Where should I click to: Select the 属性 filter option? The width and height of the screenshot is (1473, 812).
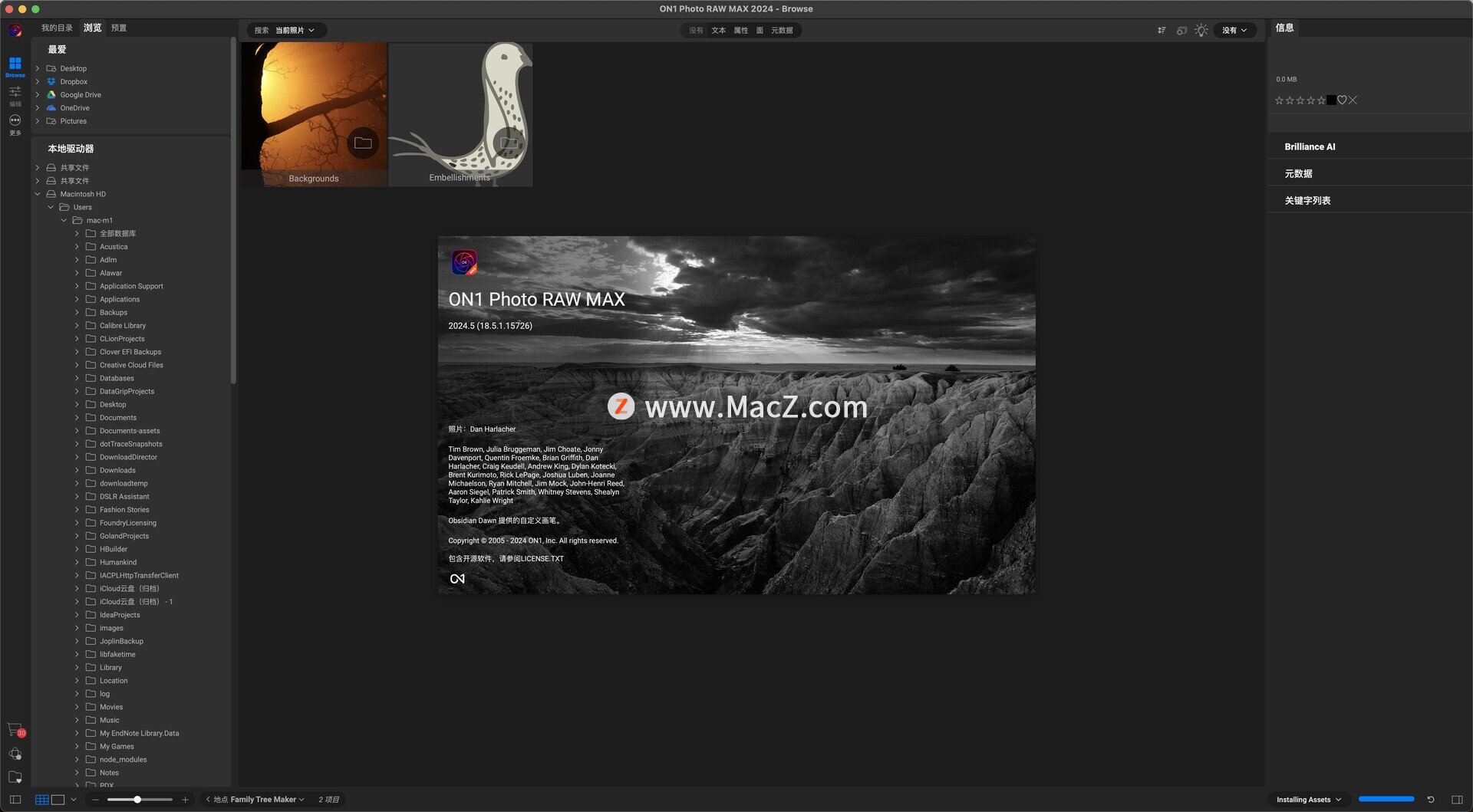point(740,31)
